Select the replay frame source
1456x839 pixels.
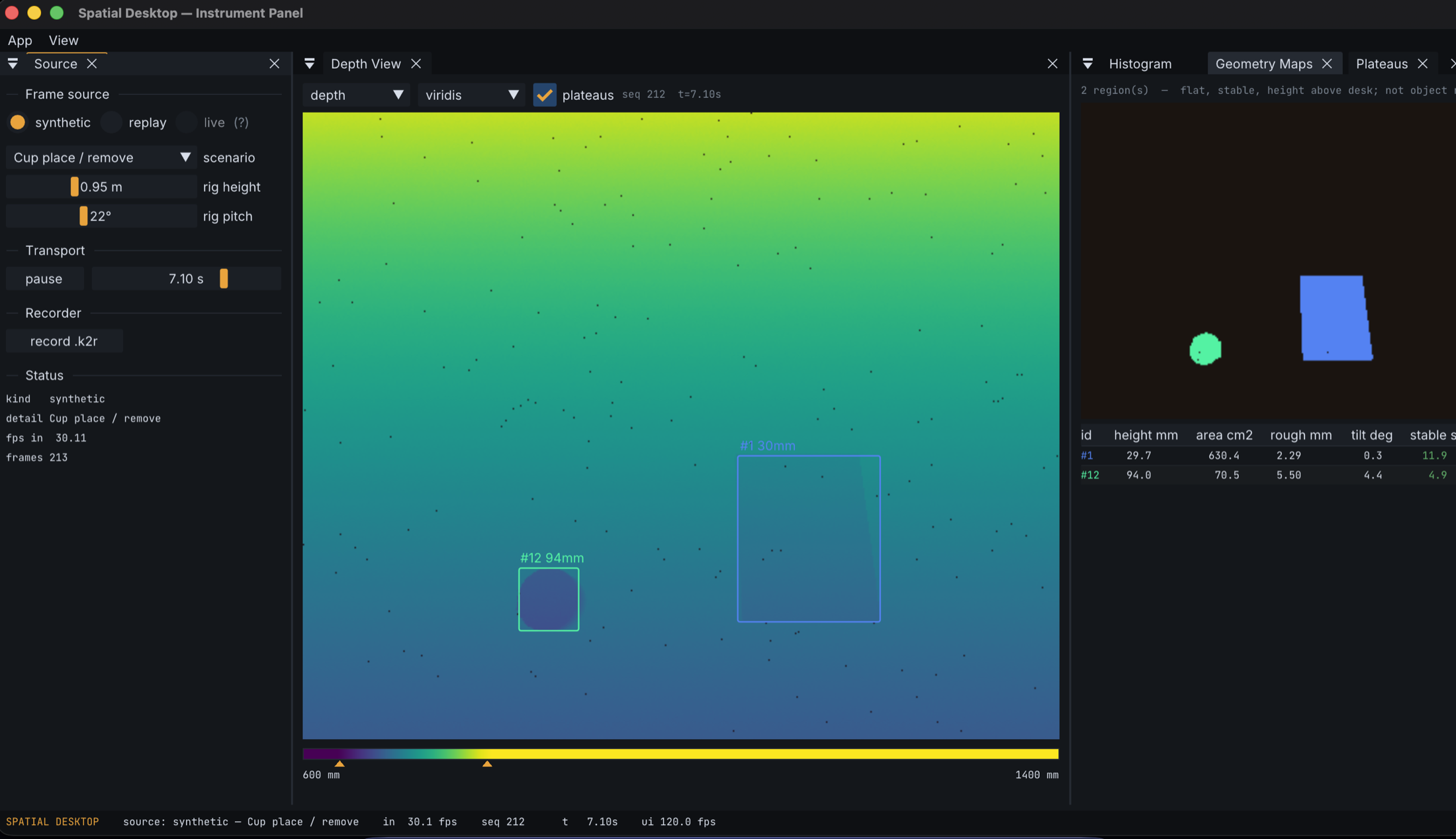112,123
